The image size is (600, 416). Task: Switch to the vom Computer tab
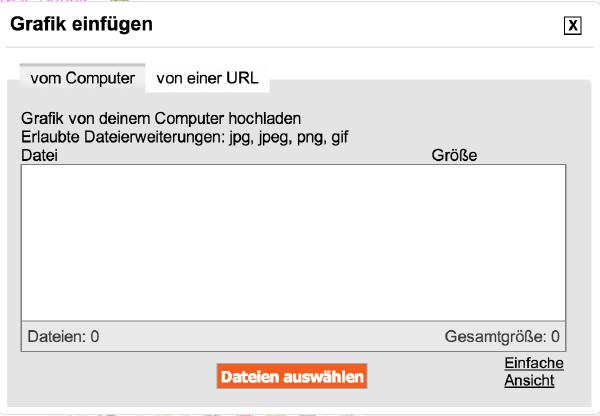point(83,78)
